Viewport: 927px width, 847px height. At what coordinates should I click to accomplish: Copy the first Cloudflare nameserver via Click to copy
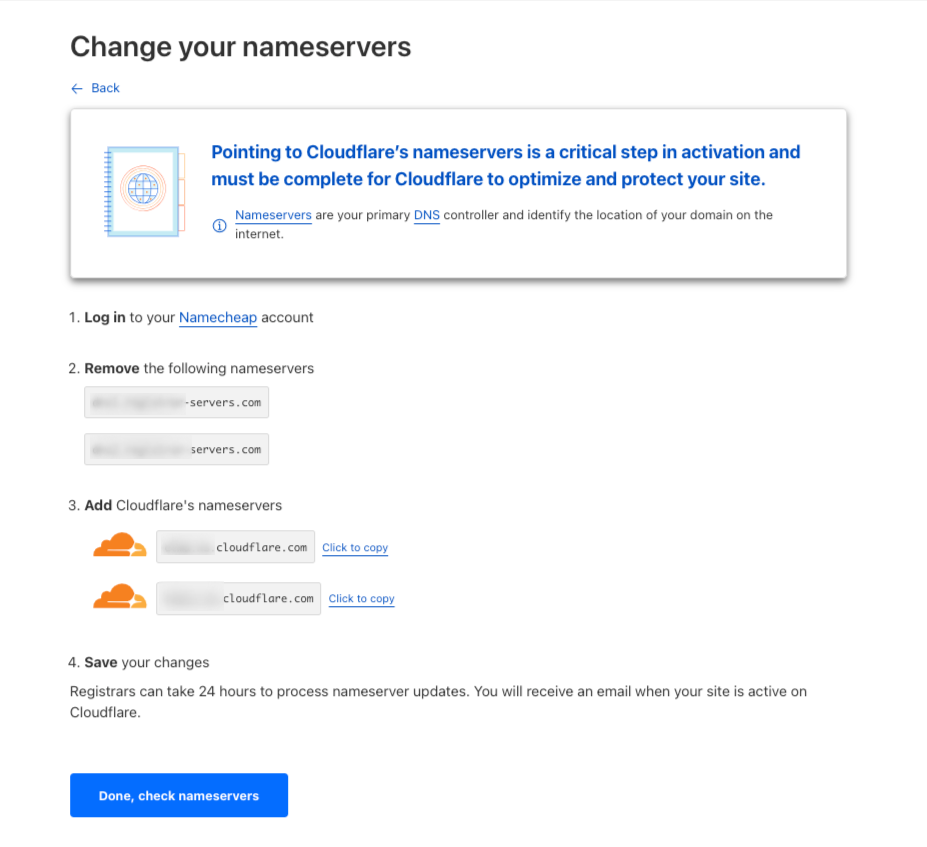tap(355, 548)
